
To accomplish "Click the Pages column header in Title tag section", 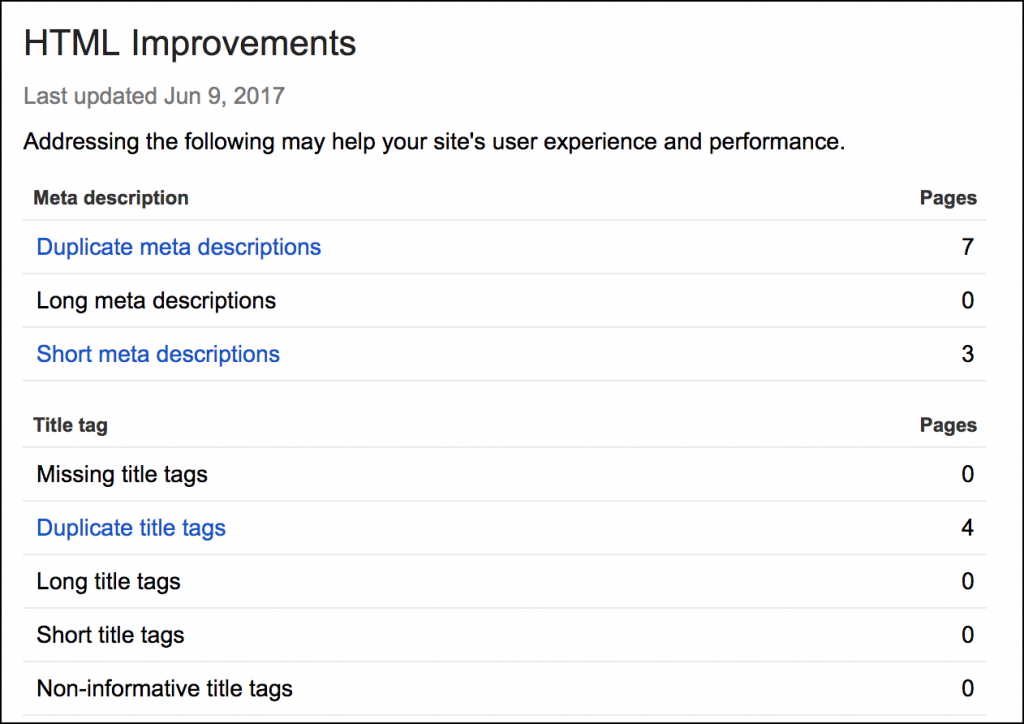I will pyautogui.click(x=948, y=425).
